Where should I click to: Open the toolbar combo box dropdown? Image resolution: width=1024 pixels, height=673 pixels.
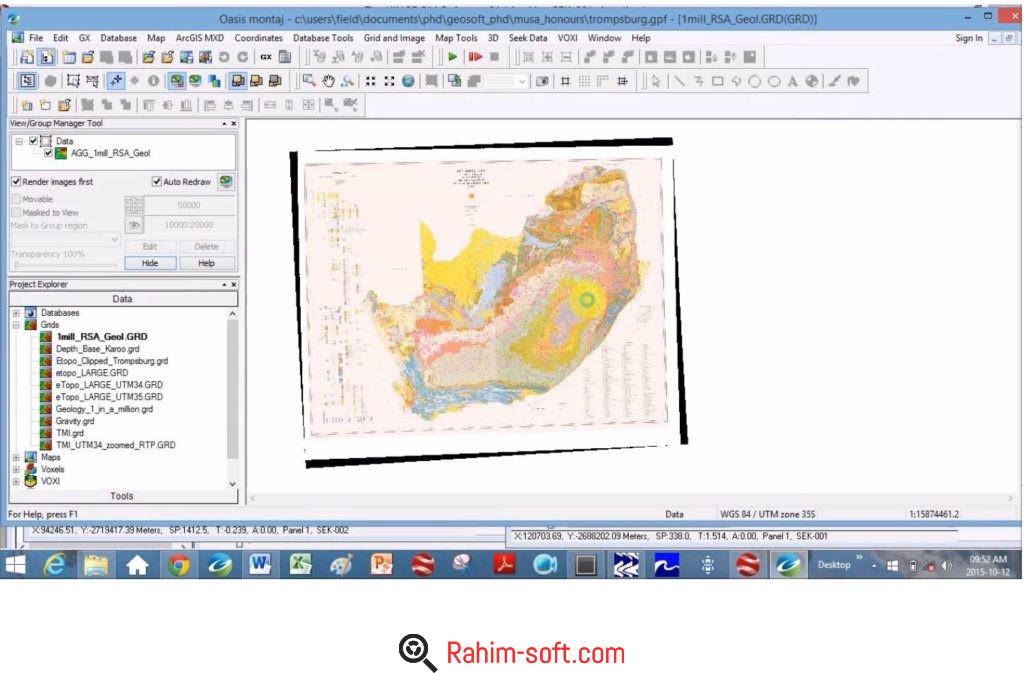coord(521,82)
